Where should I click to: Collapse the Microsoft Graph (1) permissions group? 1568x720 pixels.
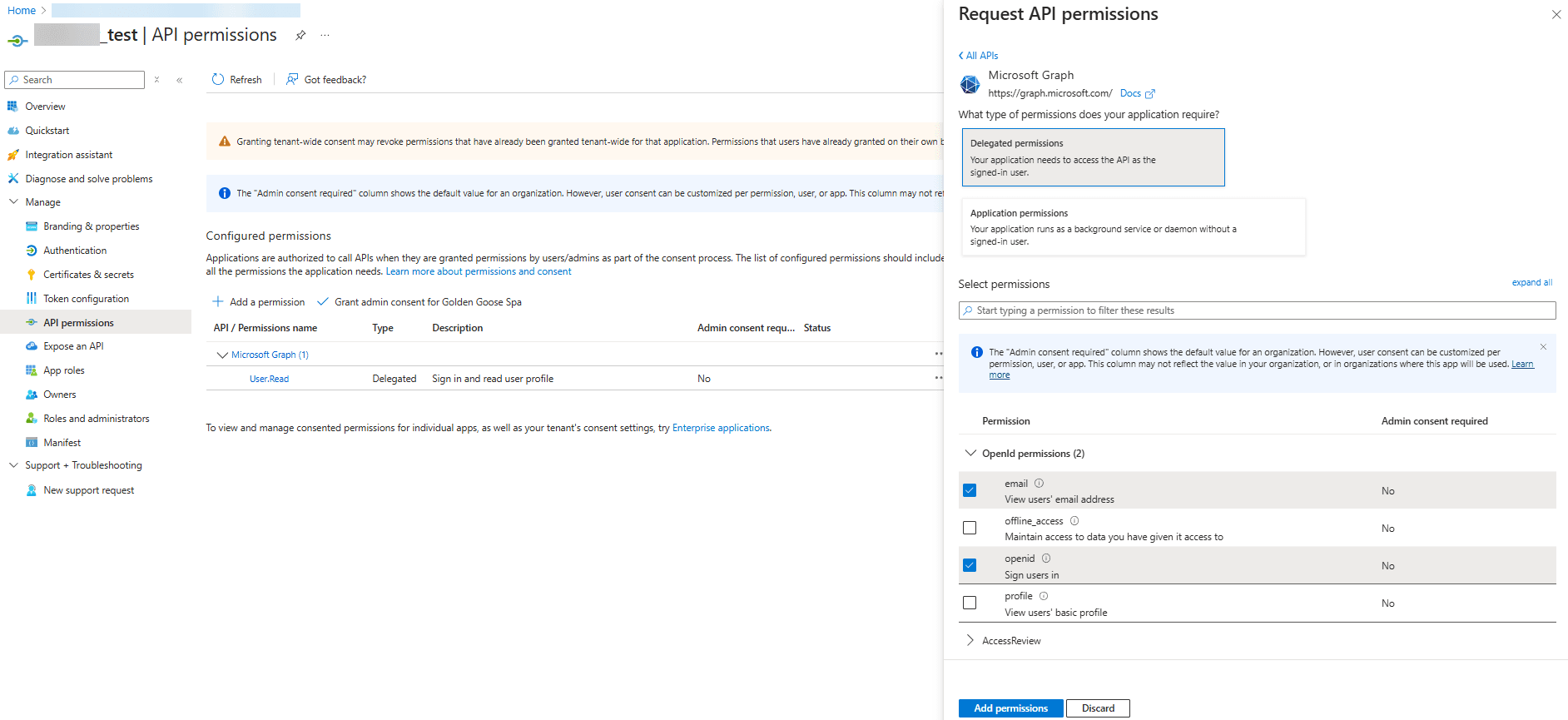coord(222,355)
